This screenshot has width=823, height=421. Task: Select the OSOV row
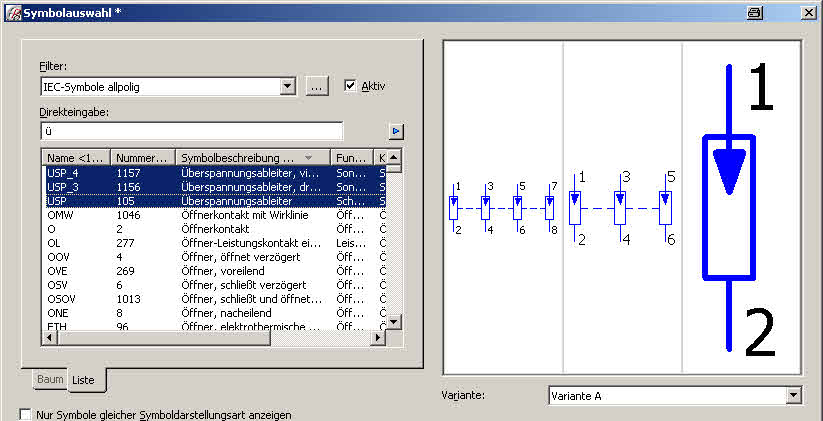pyautogui.click(x=214, y=299)
